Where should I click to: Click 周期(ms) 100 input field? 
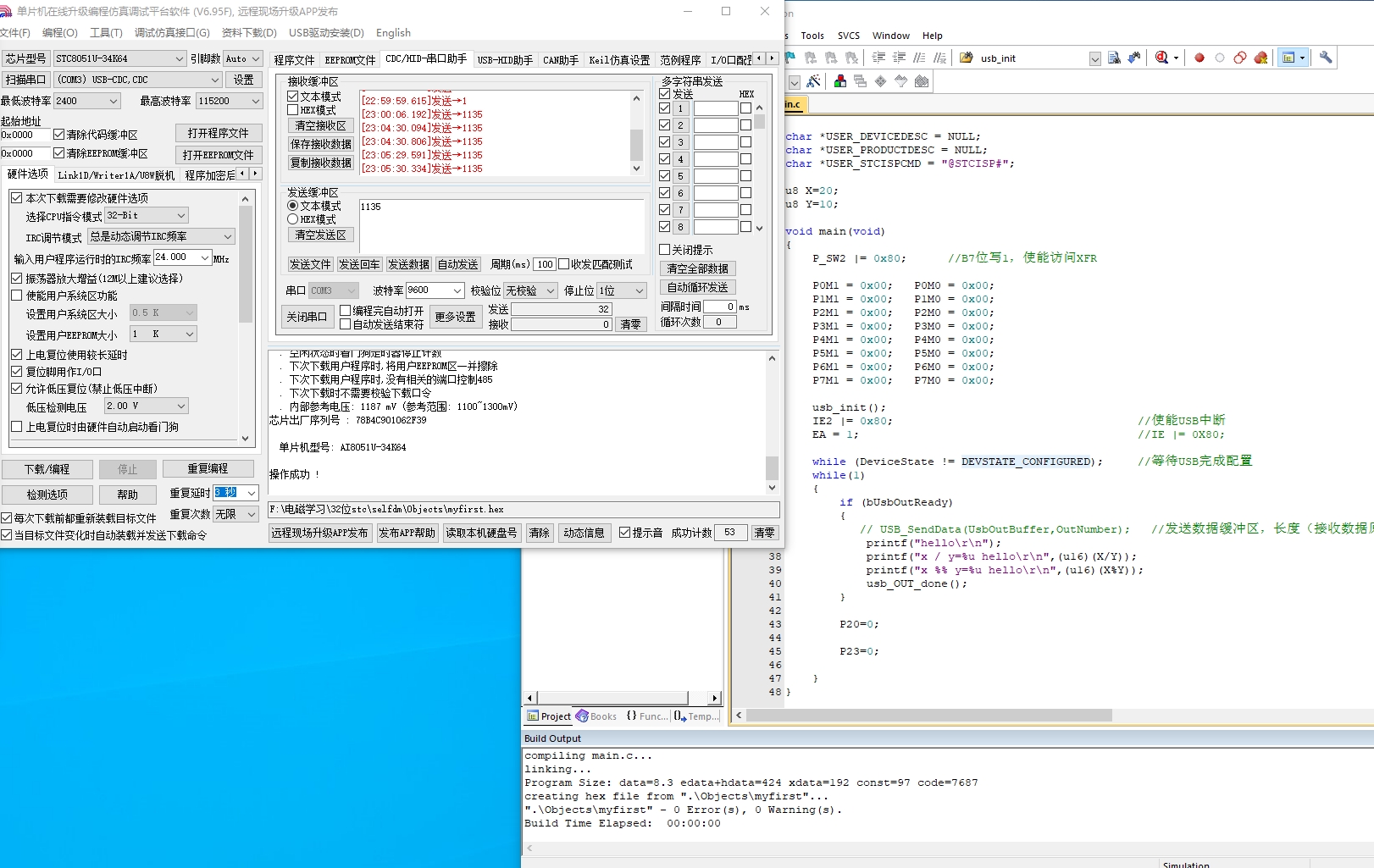544,265
